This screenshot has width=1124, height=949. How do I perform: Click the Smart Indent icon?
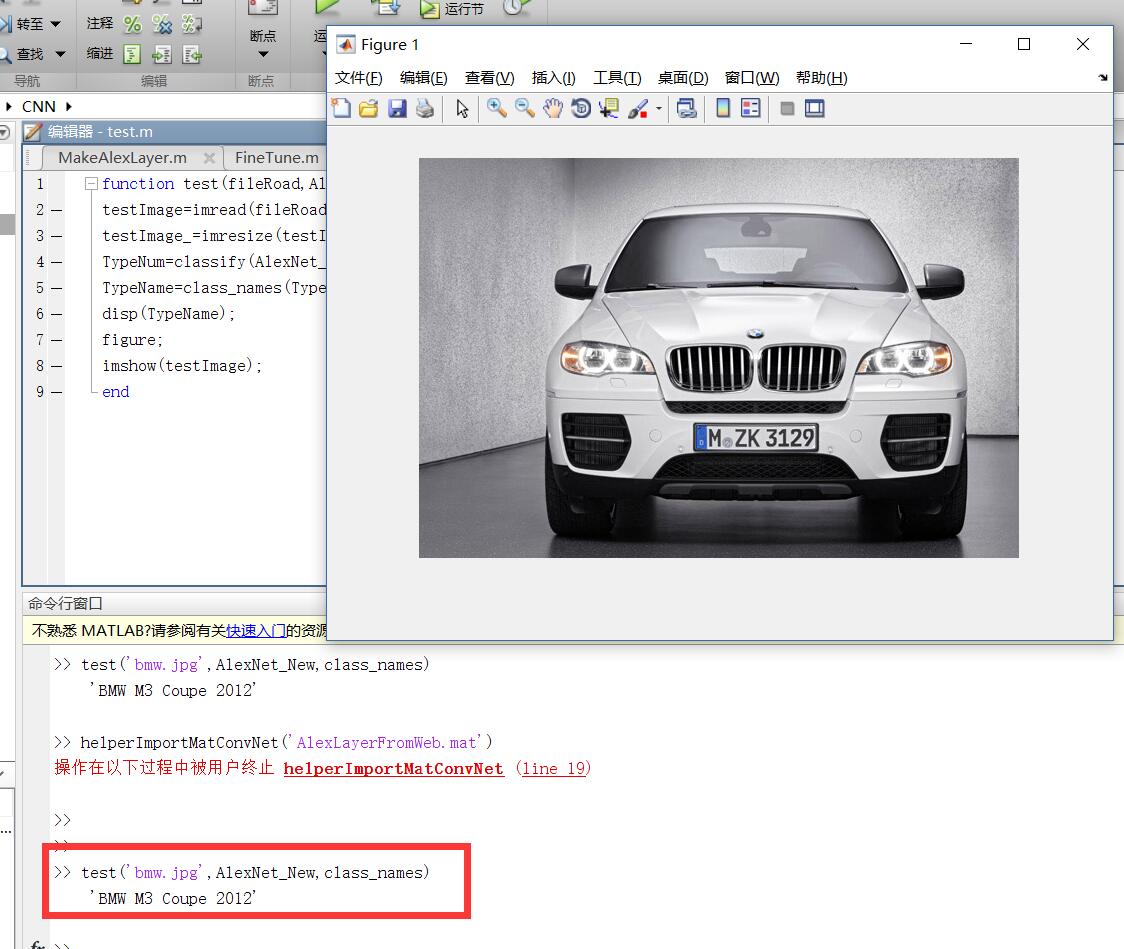[x=133, y=54]
